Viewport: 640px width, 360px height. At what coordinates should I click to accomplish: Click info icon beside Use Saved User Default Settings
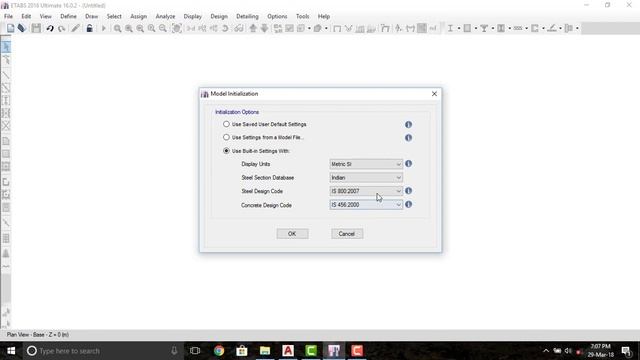click(408, 124)
